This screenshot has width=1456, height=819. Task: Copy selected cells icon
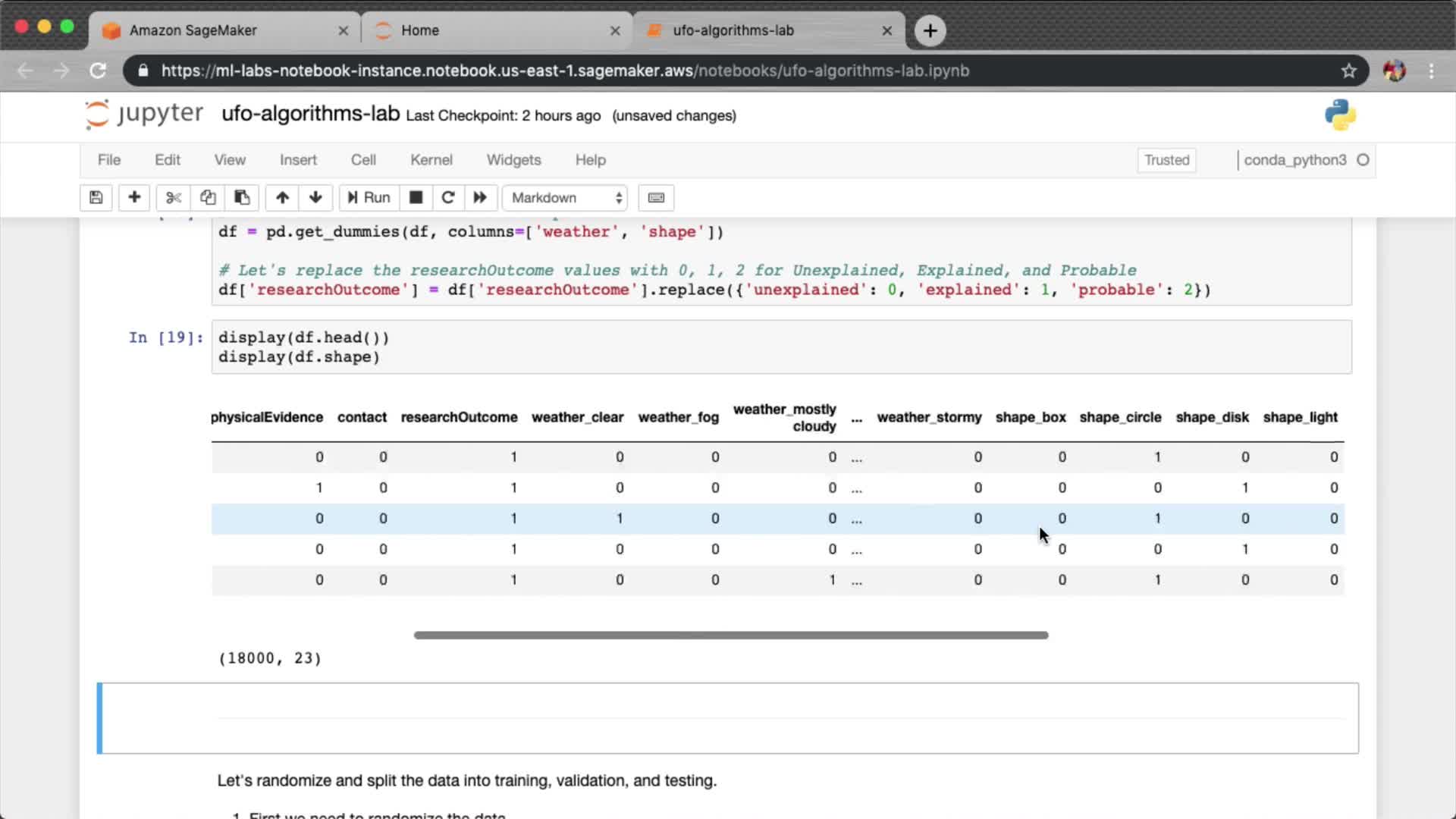[208, 198]
